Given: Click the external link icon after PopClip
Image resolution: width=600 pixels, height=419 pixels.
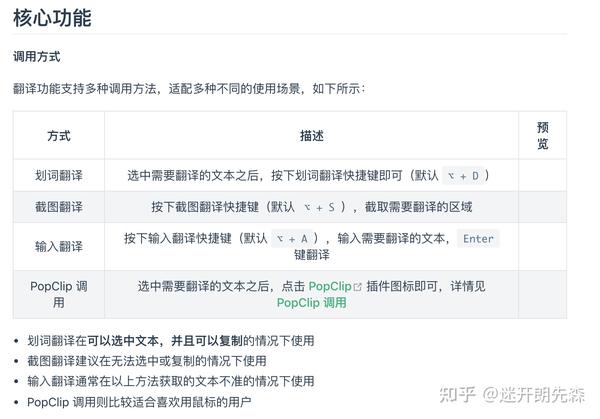Looking at the screenshot, I should tap(357, 286).
